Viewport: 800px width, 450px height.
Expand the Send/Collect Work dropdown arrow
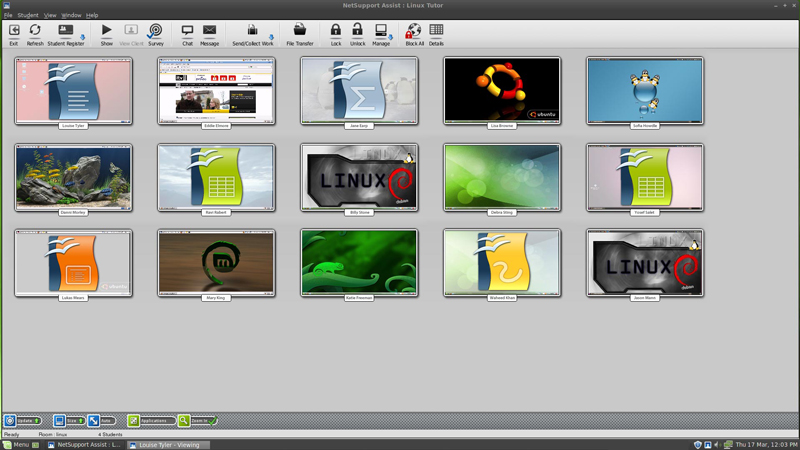click(271, 38)
